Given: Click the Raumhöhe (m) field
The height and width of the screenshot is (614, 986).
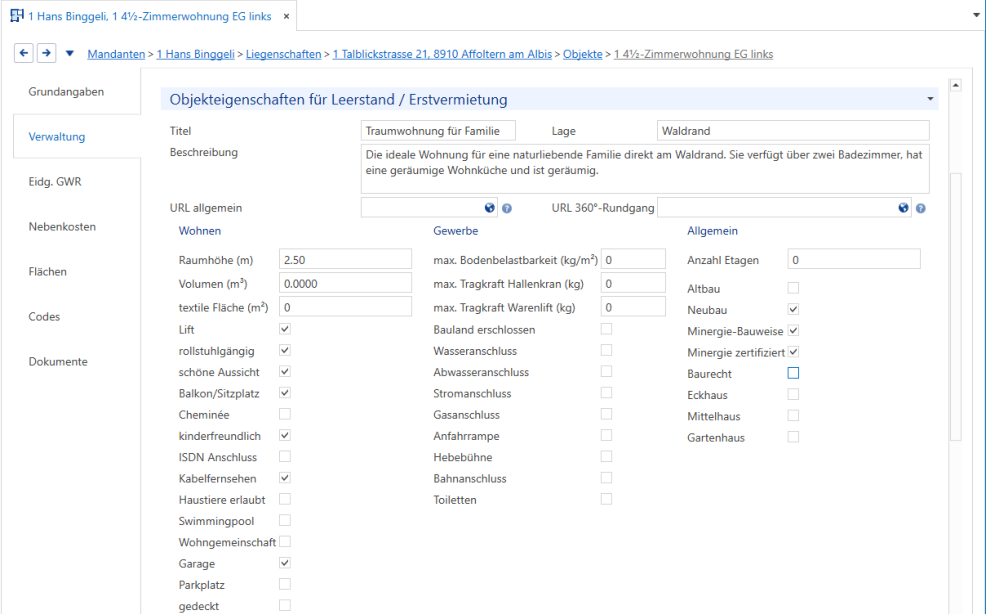Looking at the screenshot, I should 345,260.
